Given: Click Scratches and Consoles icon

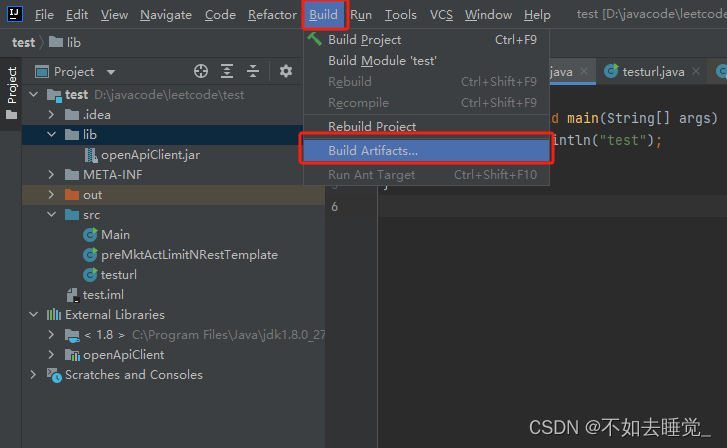Looking at the screenshot, I should click(x=54, y=375).
